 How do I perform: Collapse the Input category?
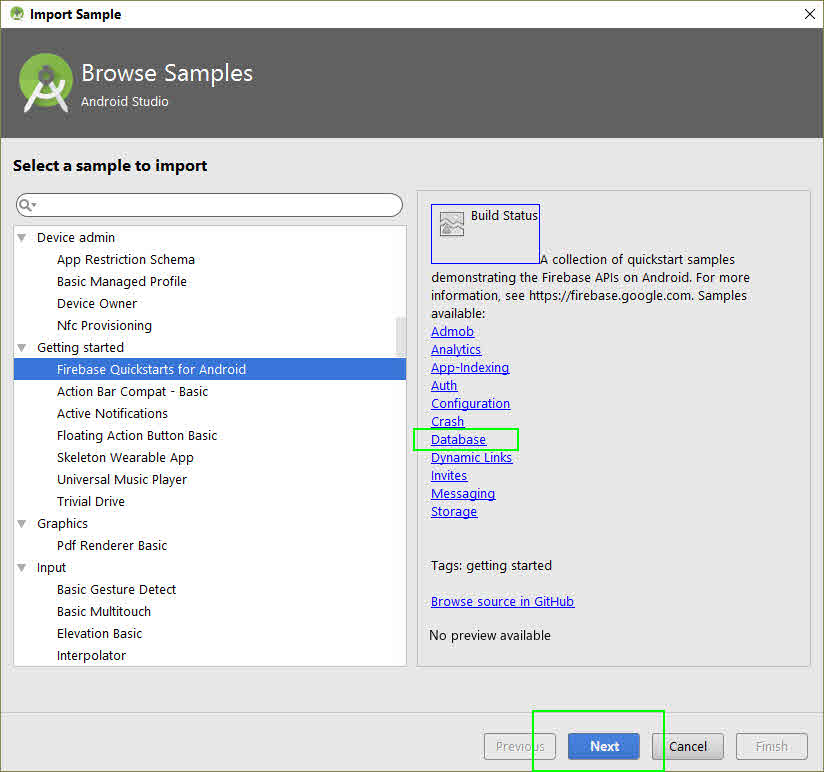[22, 568]
